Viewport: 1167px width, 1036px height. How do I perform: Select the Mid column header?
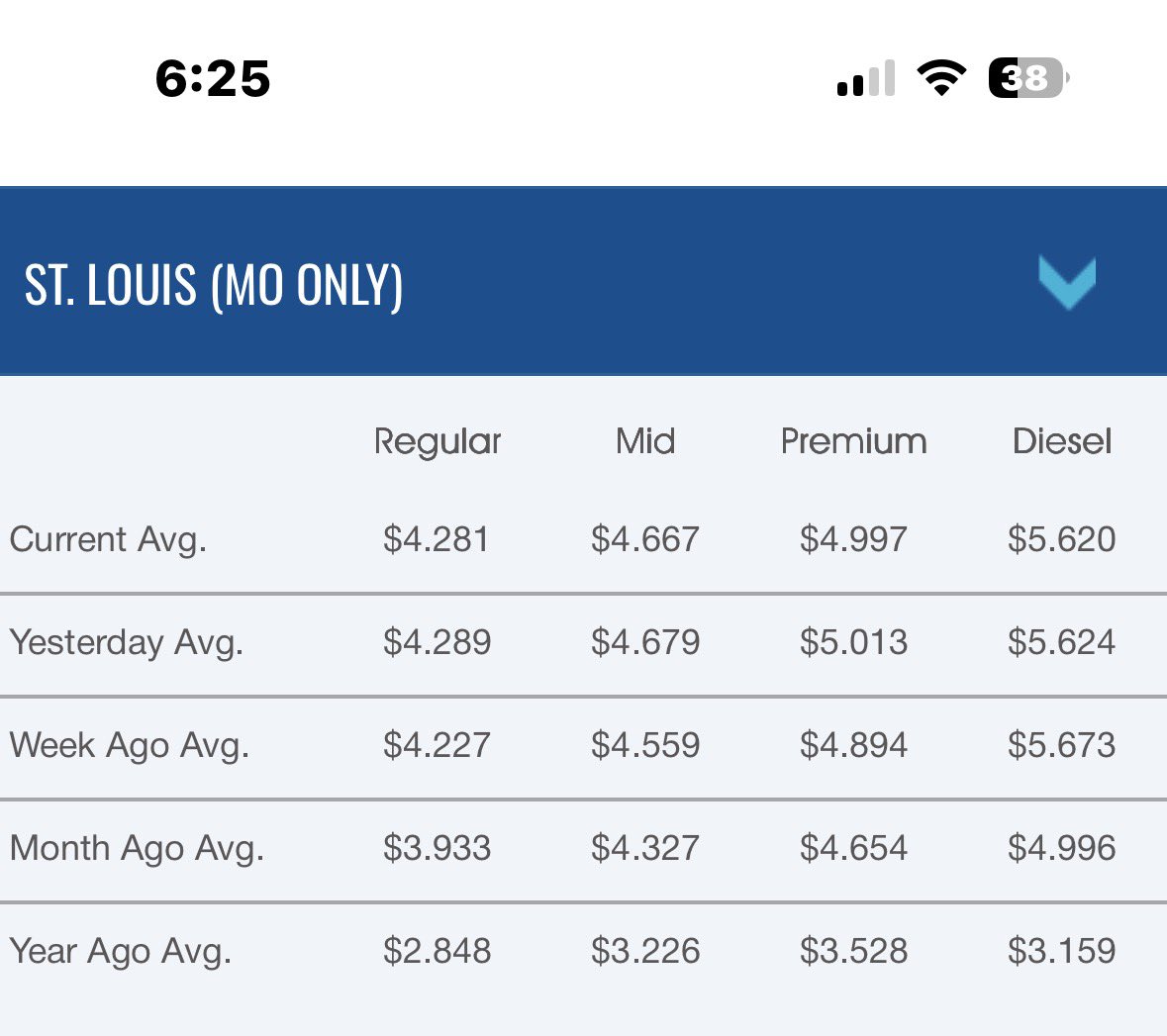coord(645,440)
